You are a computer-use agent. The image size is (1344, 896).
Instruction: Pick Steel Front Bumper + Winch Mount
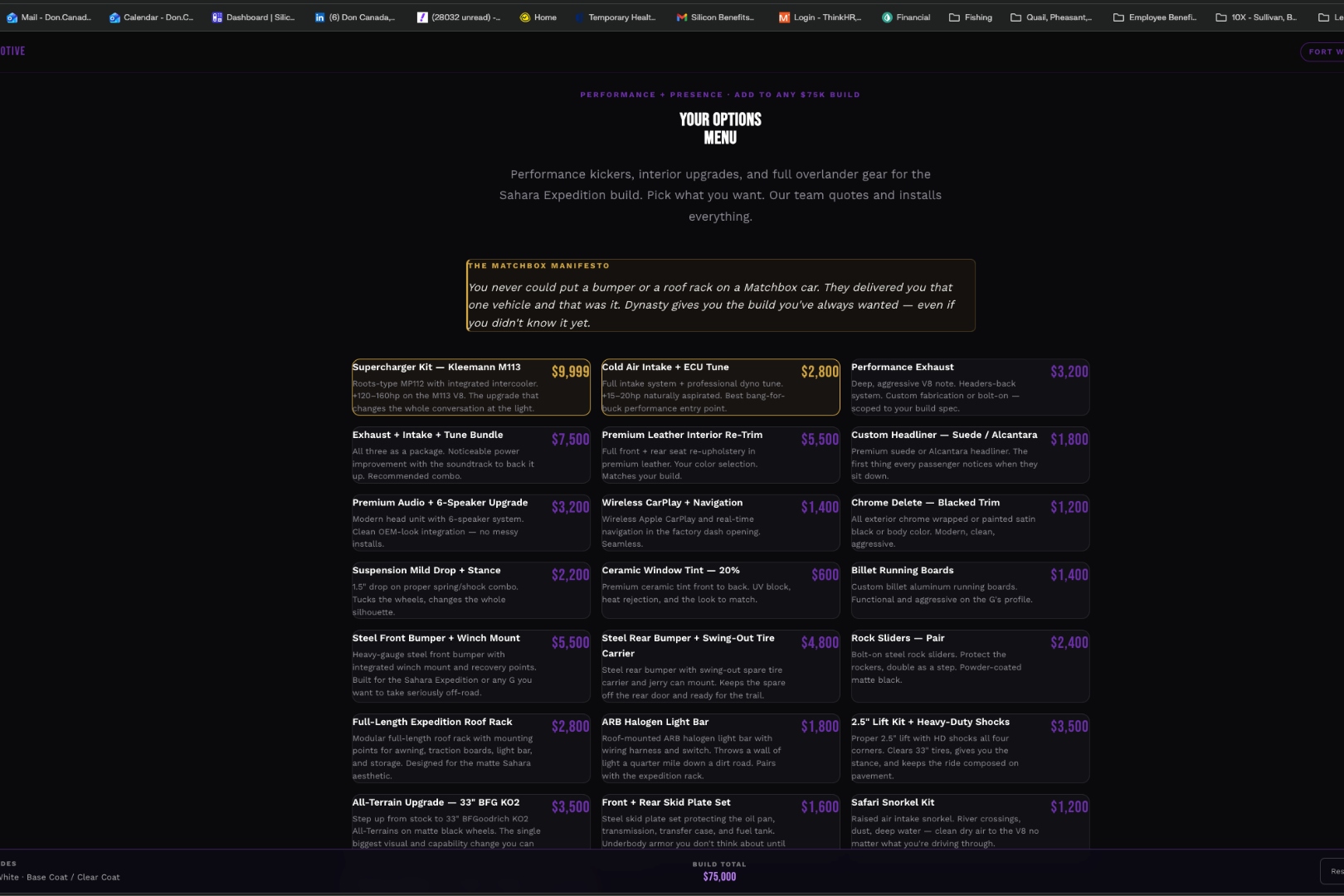click(471, 667)
